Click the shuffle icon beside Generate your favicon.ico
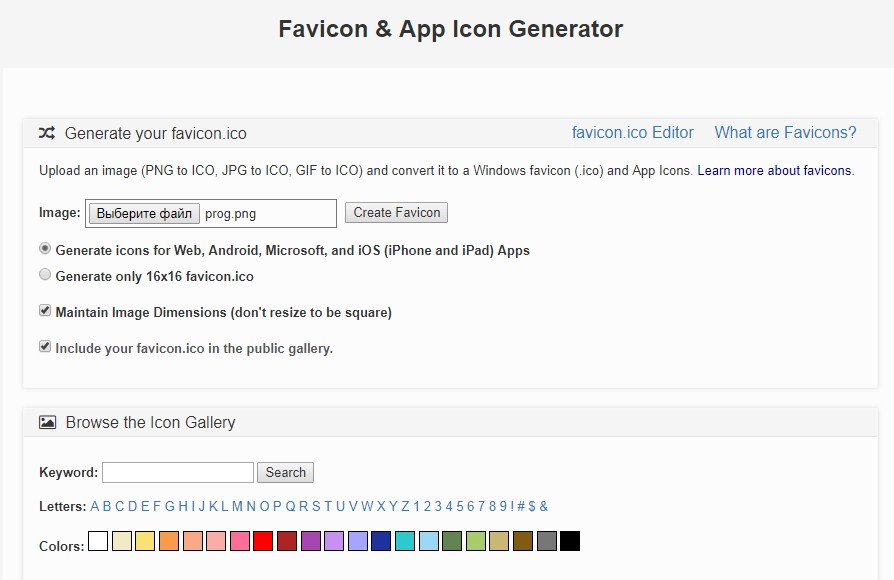The width and height of the screenshot is (894, 580). 47,133
